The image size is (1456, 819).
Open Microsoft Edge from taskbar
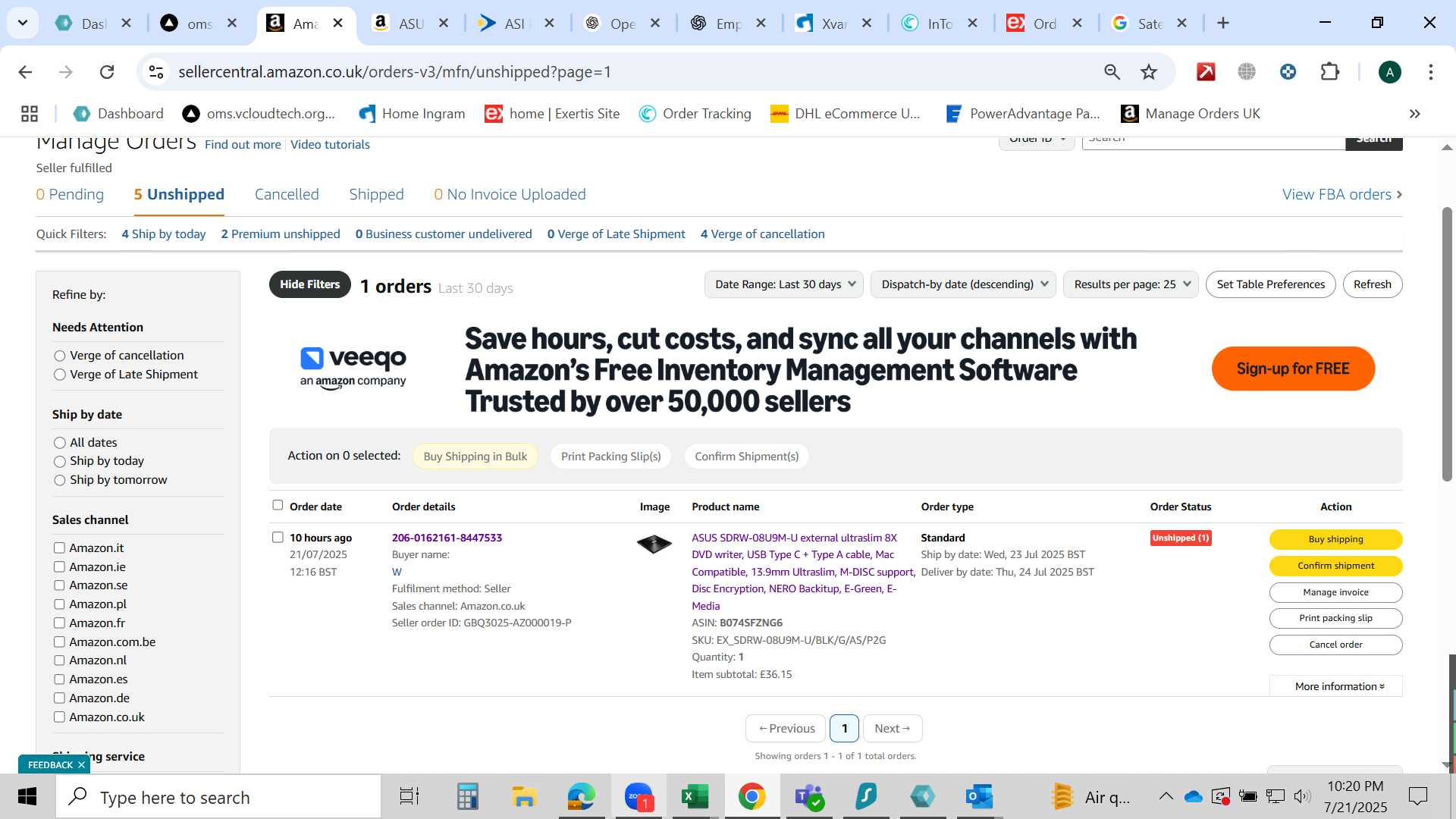[x=582, y=797]
